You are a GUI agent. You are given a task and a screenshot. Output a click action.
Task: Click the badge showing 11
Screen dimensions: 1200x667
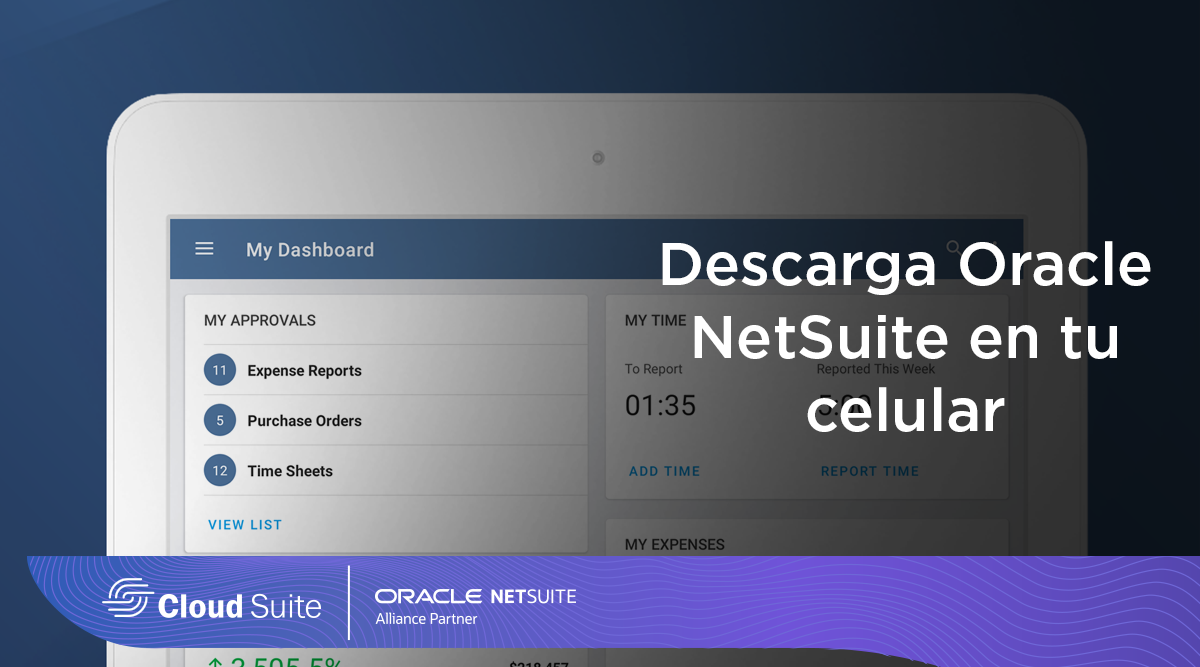[x=220, y=370]
